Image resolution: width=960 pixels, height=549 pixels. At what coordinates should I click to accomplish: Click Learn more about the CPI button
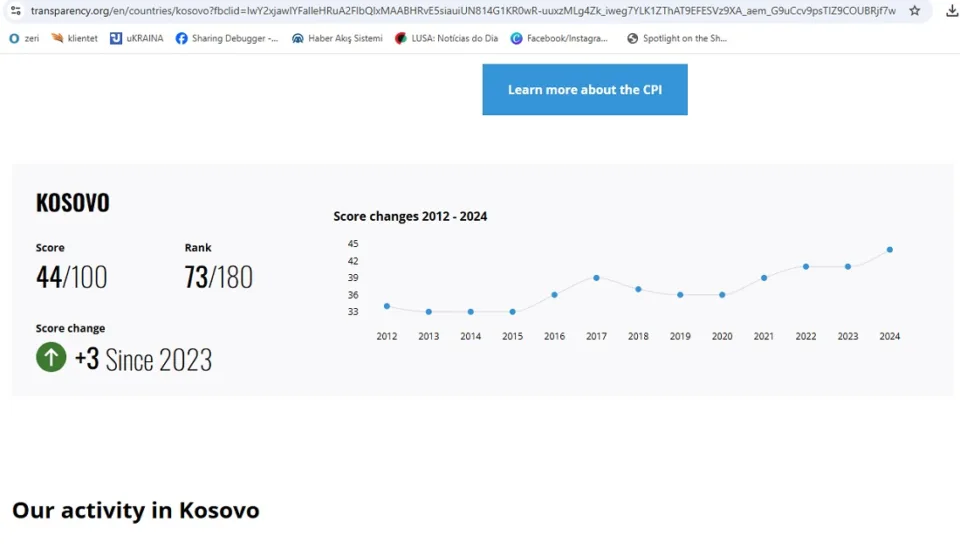[x=585, y=89]
